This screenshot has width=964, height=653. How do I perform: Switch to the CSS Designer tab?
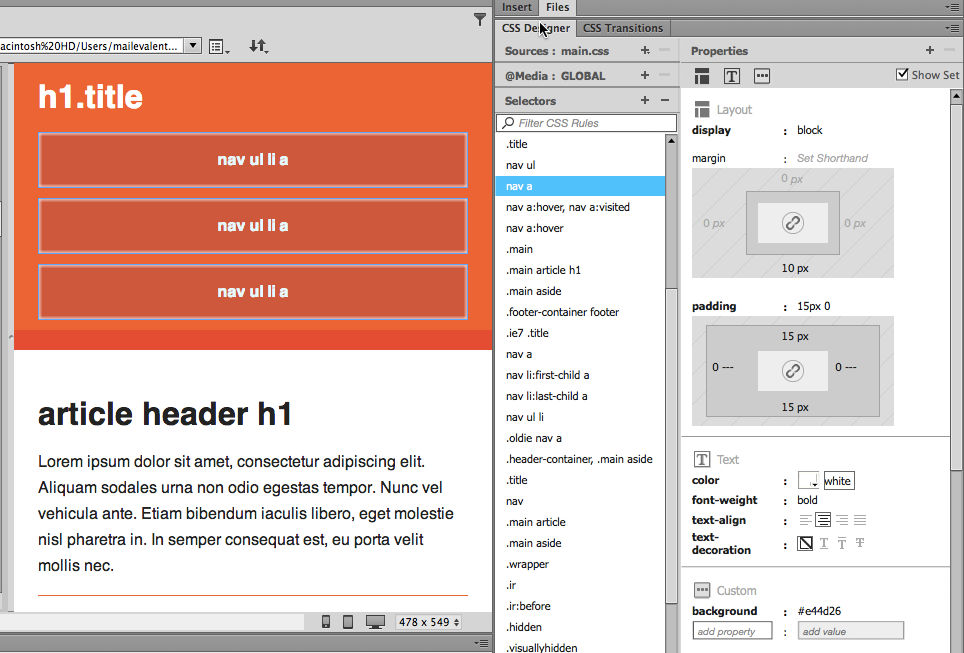(535, 28)
